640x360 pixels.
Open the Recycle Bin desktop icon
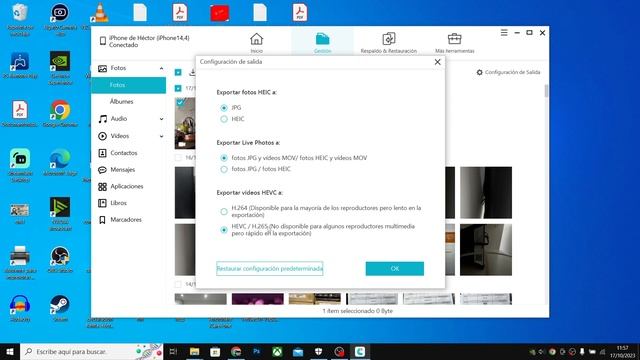click(20, 19)
